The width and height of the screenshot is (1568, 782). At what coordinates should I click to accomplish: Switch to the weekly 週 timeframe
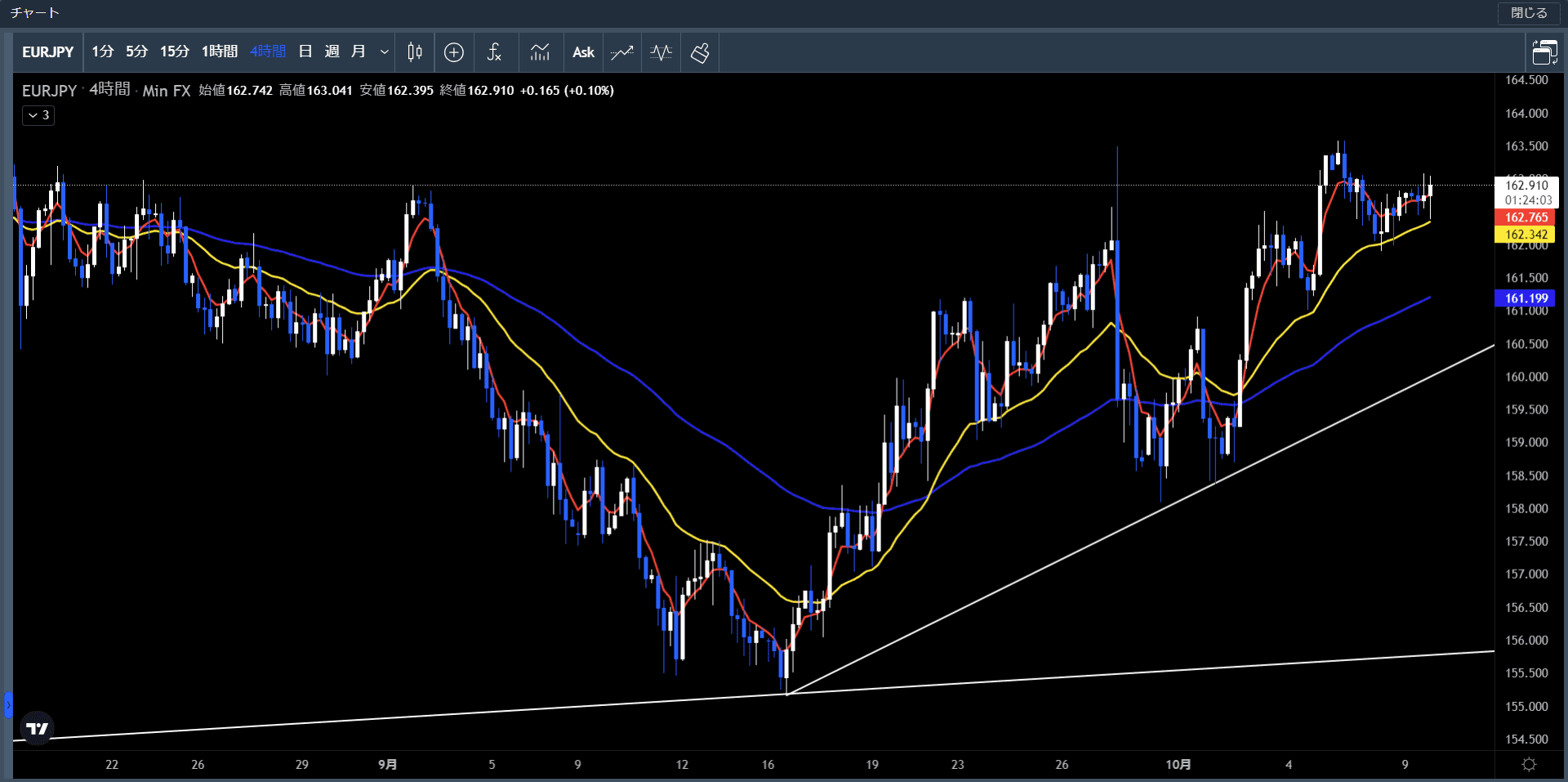point(332,51)
